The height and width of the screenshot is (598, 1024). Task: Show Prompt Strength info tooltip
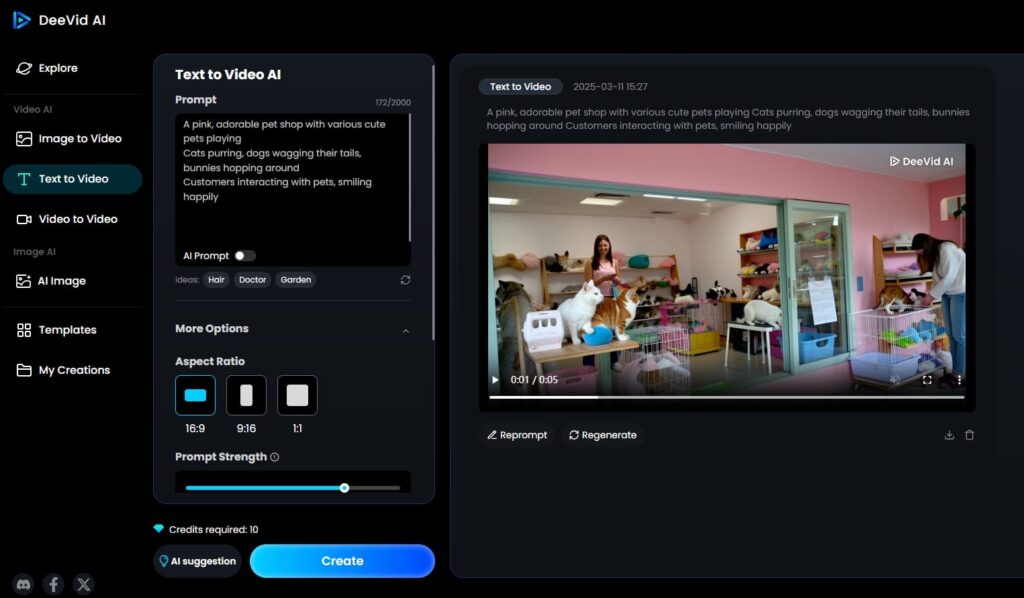(x=275, y=457)
